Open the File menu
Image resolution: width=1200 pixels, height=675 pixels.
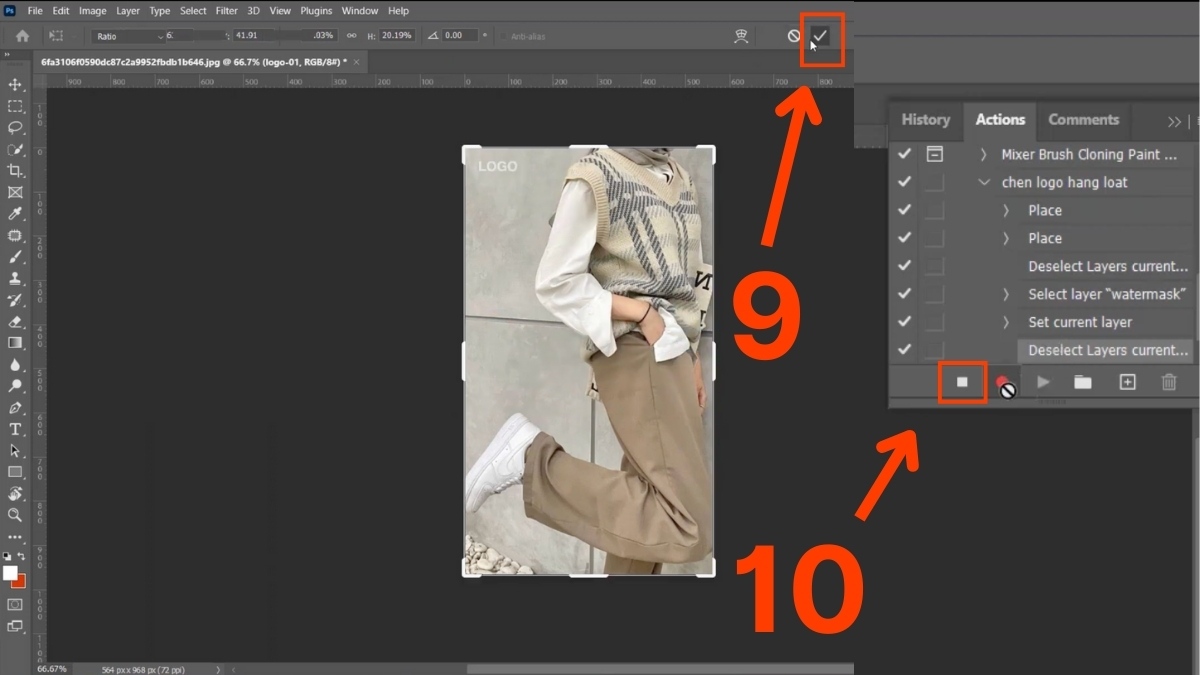click(35, 11)
